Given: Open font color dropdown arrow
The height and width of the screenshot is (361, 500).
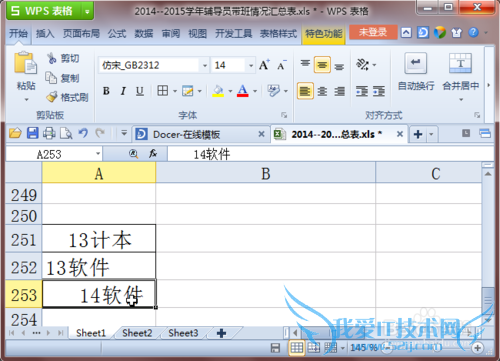Looking at the screenshot, I should [255, 91].
